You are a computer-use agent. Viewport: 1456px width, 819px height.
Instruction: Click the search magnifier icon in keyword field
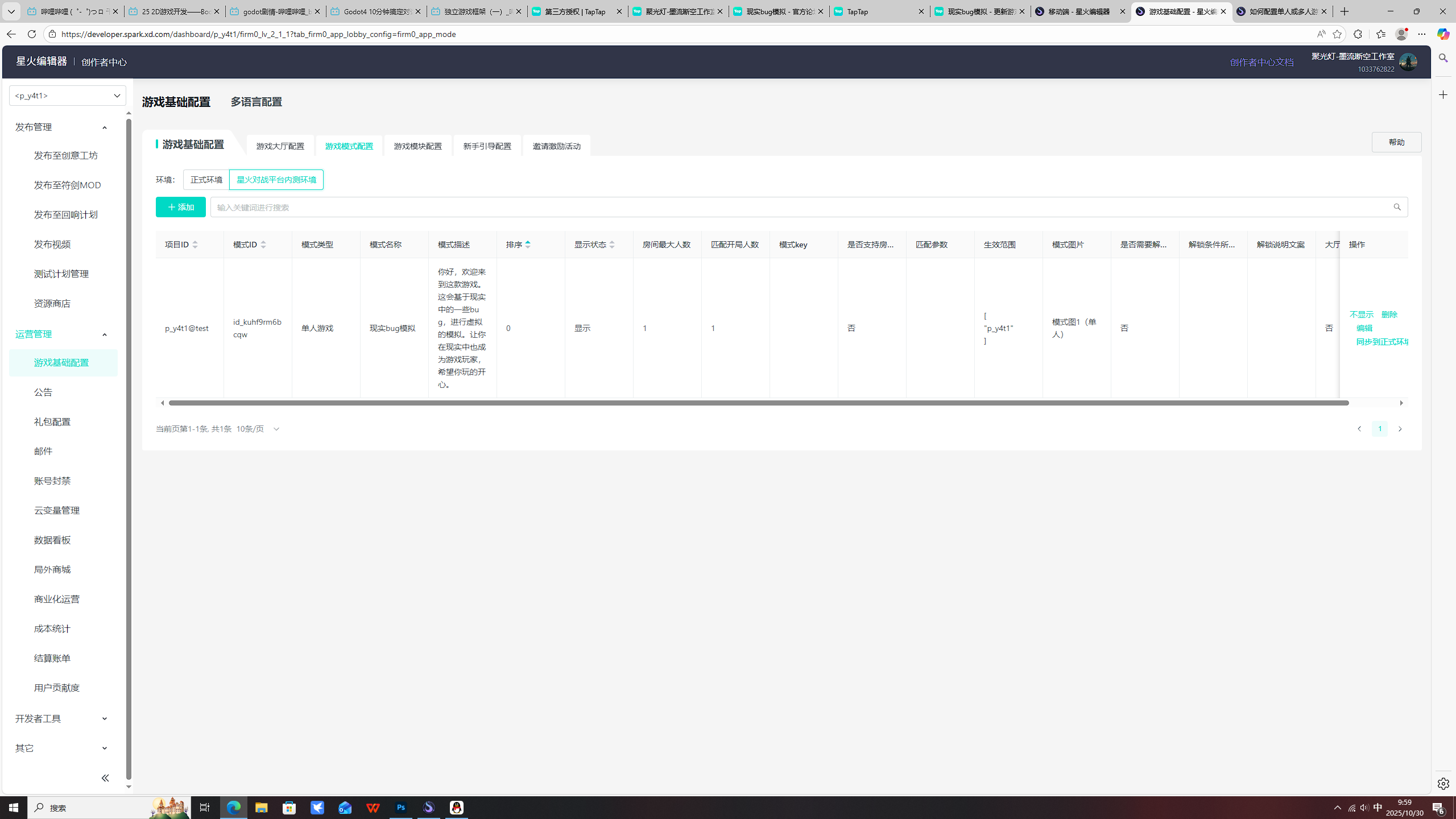click(1397, 207)
